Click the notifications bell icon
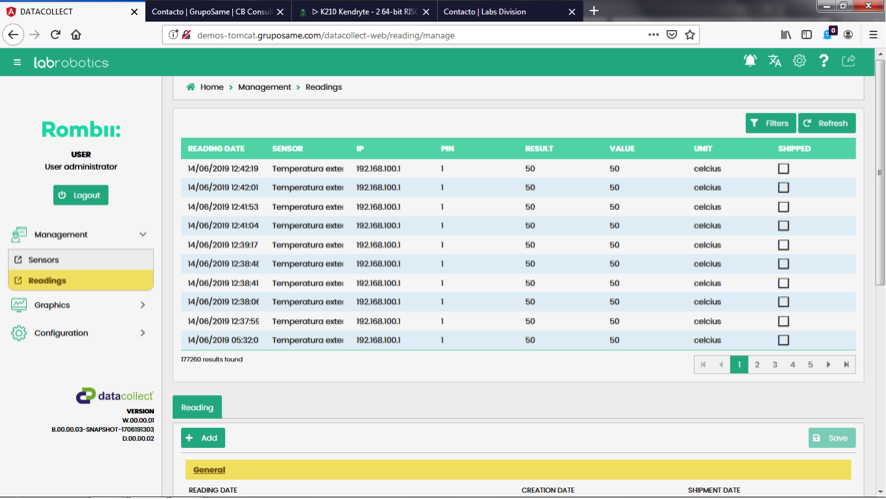Screen dimensions: 886x499 (x=750, y=61)
